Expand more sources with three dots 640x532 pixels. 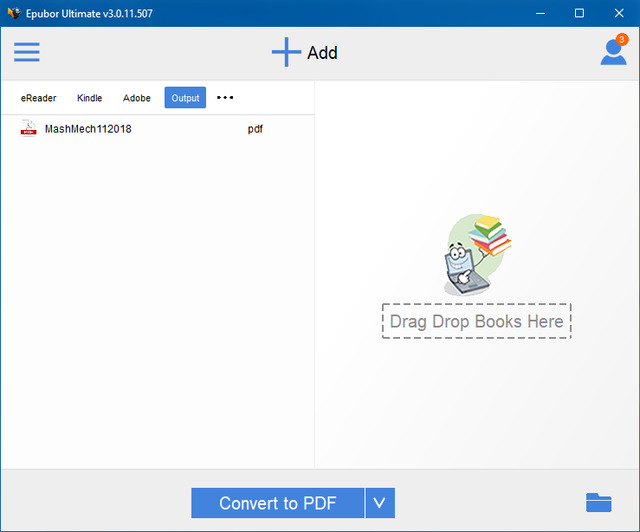click(x=225, y=98)
